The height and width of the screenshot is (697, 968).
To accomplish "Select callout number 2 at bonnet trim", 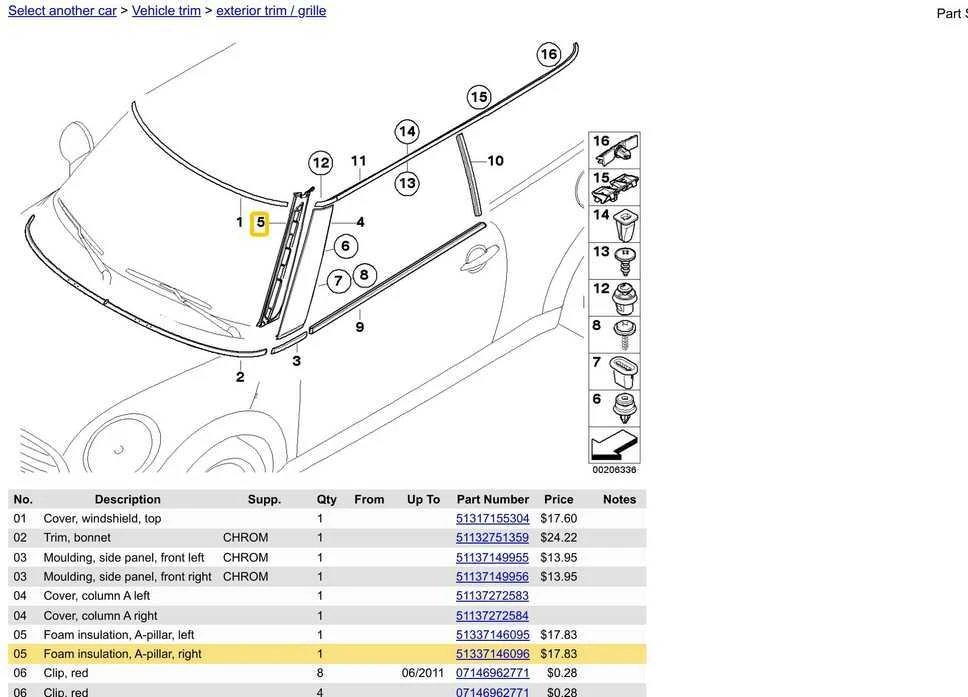I will point(240,377).
